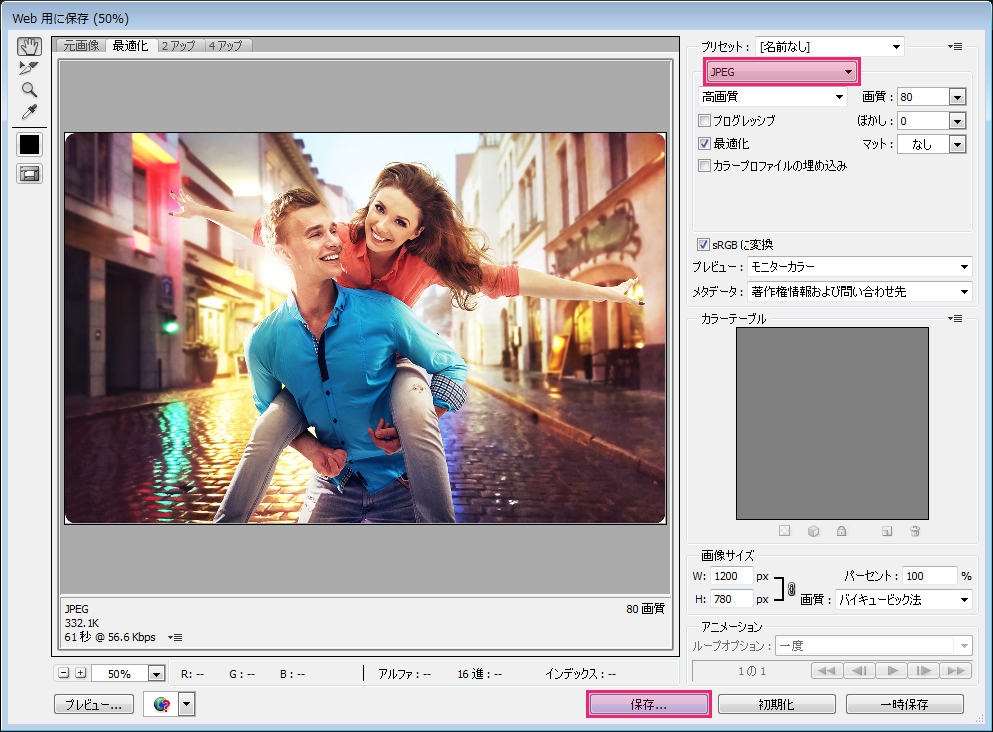The image size is (993, 732).
Task: Click the browser preview globe icon
Action: (161, 704)
